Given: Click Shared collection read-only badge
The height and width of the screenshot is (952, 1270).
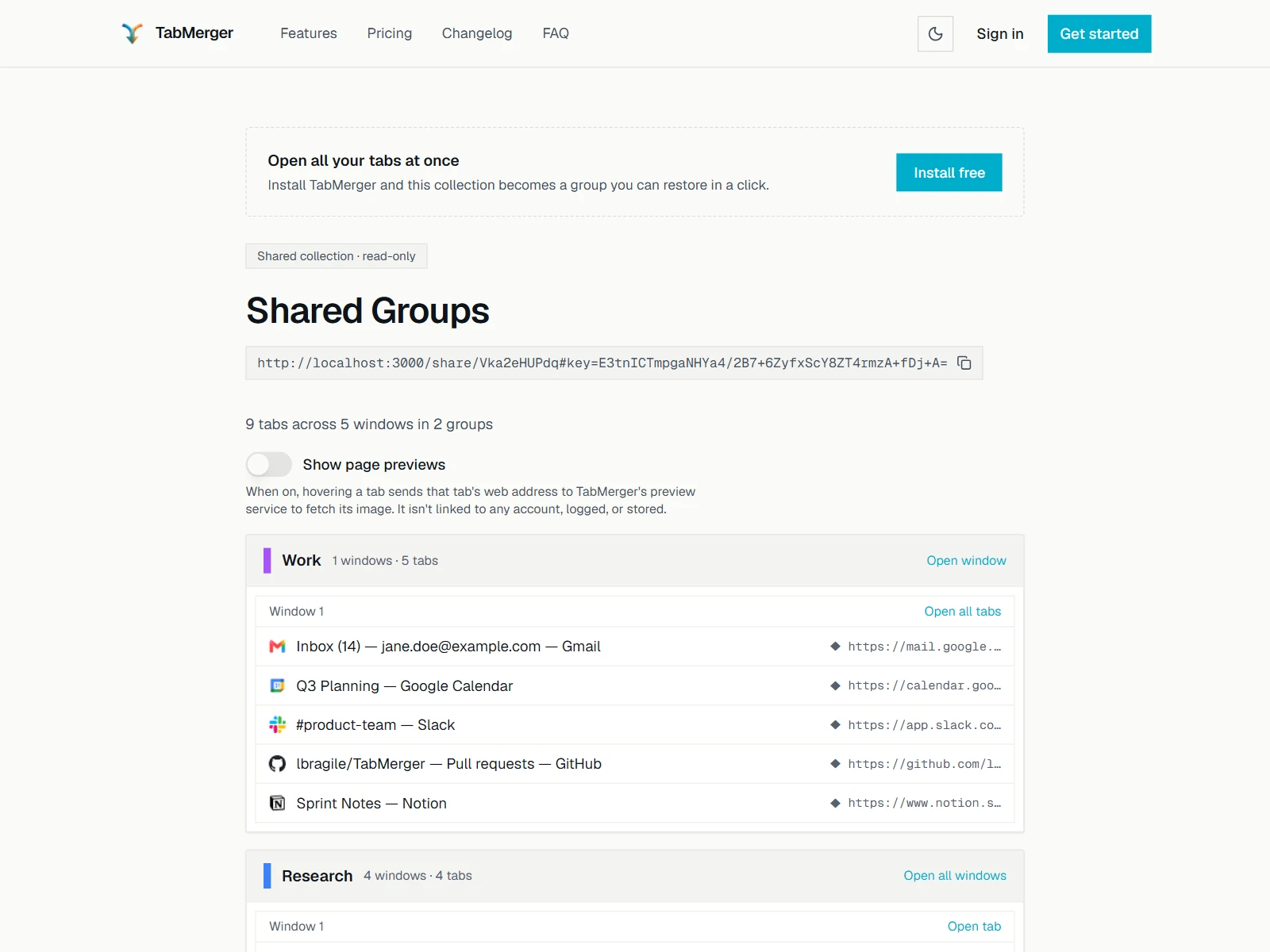Looking at the screenshot, I should point(337,255).
